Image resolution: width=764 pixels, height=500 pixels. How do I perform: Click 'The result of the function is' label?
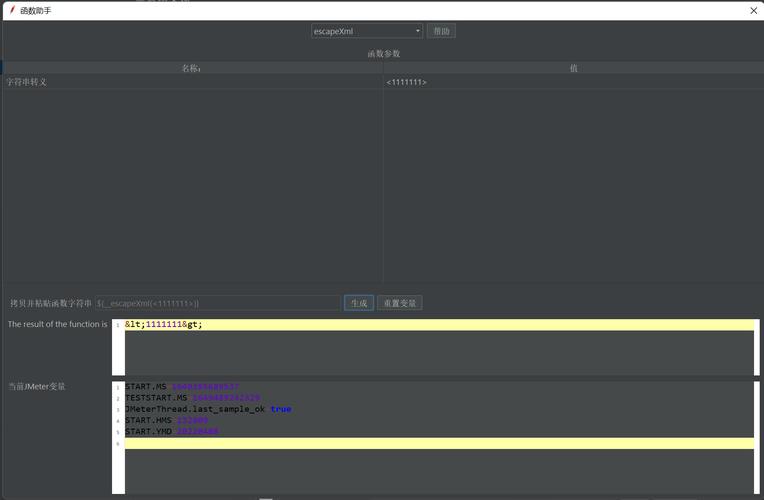pos(57,324)
